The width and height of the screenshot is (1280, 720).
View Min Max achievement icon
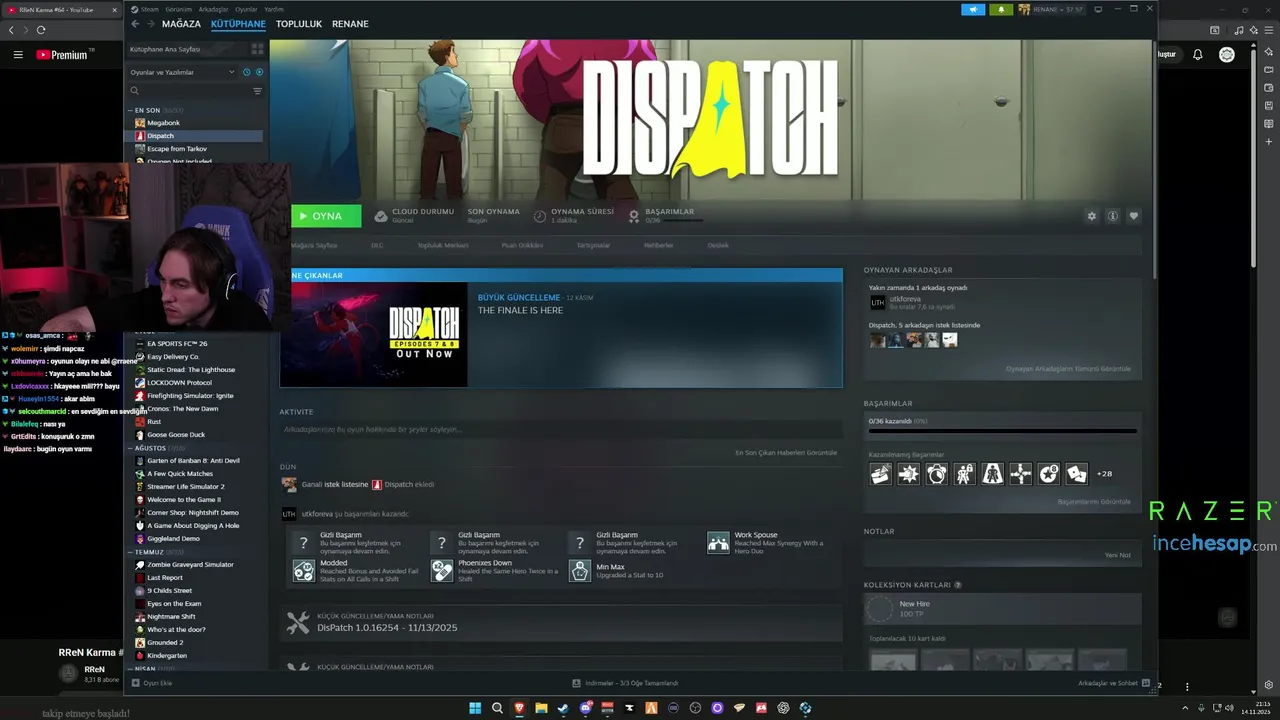580,570
